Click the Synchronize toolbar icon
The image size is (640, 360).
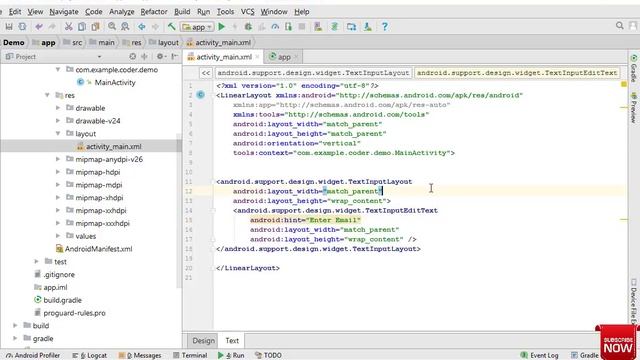click(22, 27)
